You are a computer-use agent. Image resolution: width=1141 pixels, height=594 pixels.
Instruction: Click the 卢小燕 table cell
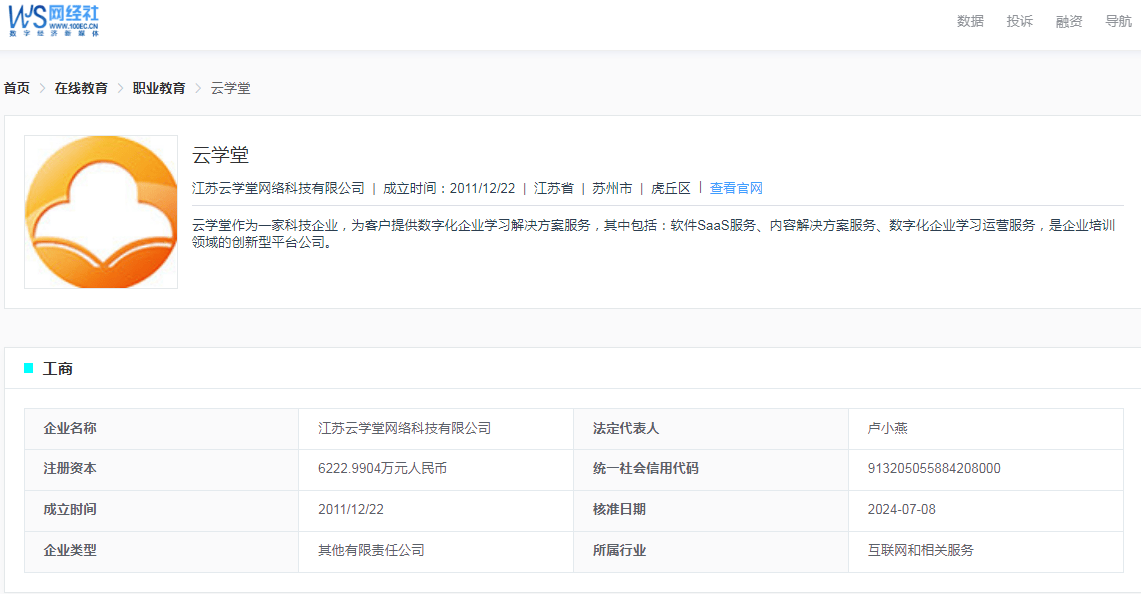[986, 429]
